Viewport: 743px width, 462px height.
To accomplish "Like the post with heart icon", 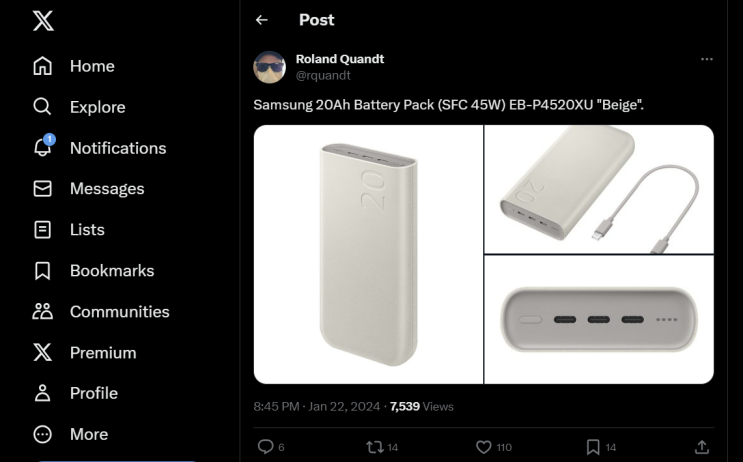I will point(484,447).
